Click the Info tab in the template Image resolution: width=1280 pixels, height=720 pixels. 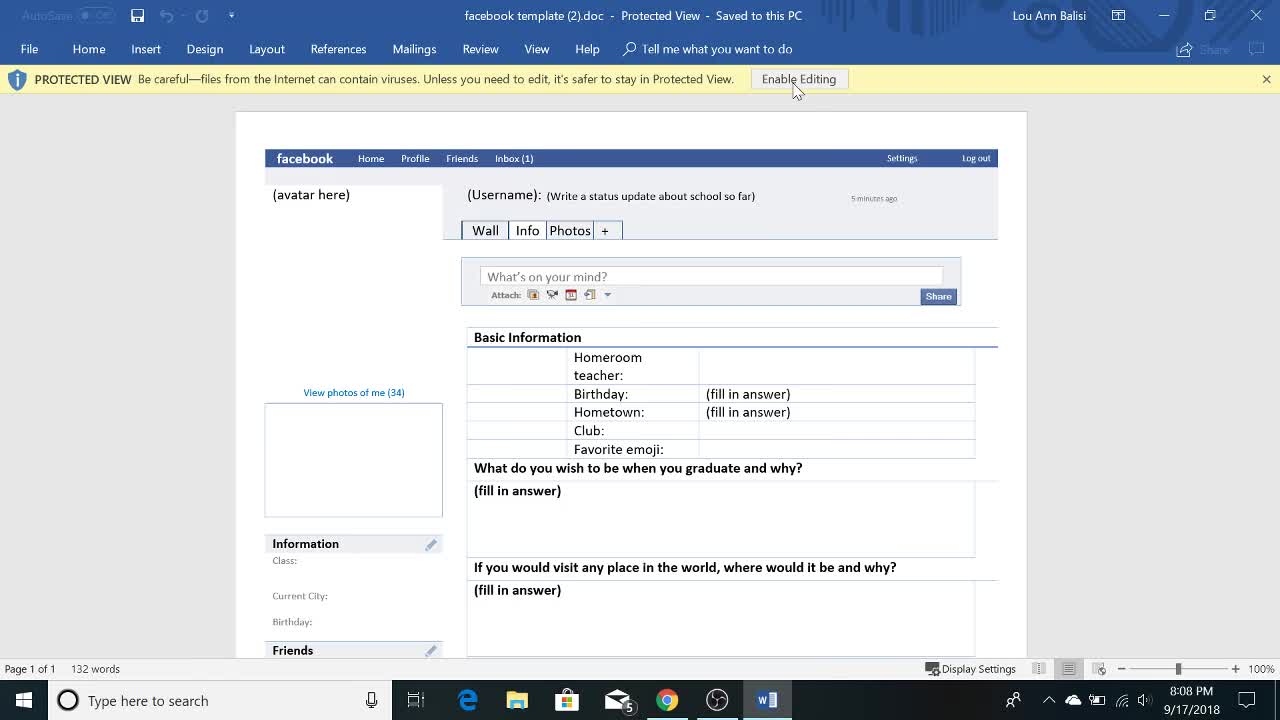[x=527, y=231]
